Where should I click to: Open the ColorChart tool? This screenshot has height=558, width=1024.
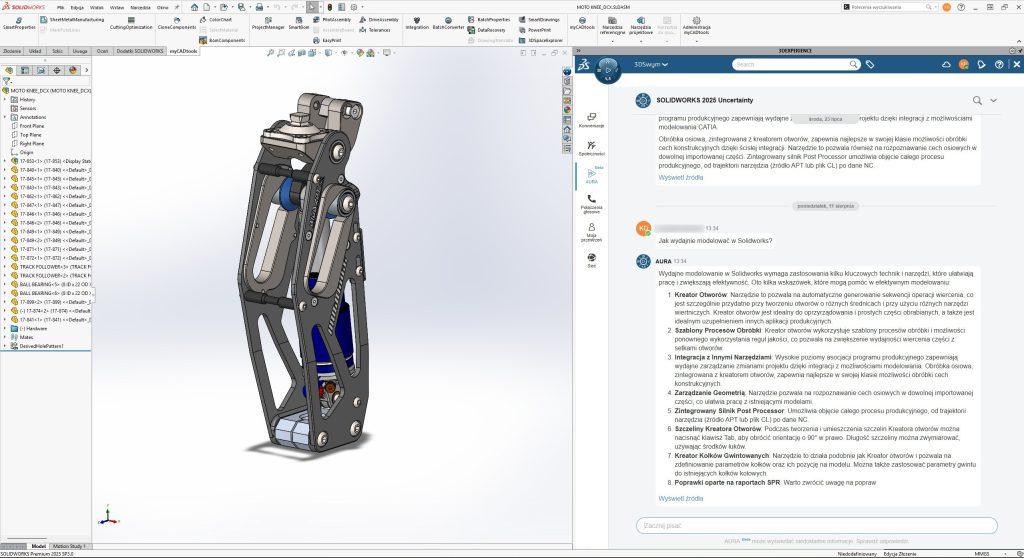pyautogui.click(x=216, y=20)
